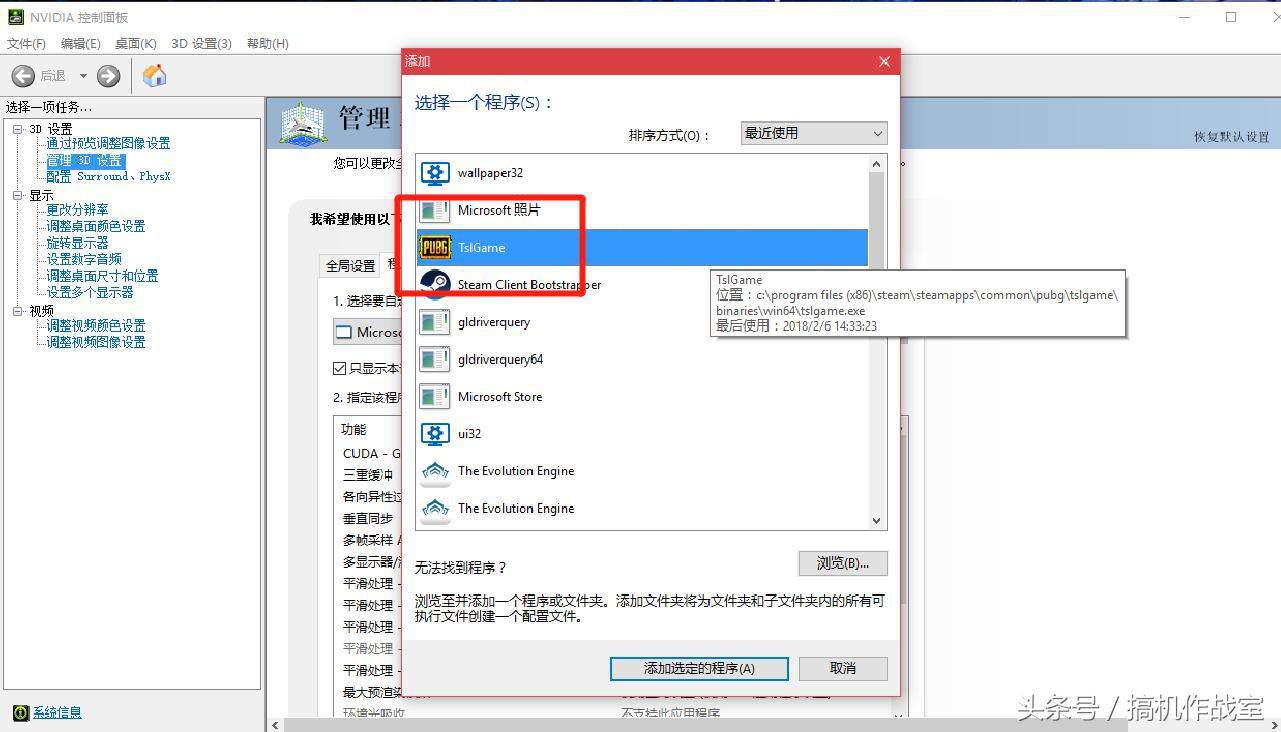Click the 浏览(B) button

coord(842,563)
